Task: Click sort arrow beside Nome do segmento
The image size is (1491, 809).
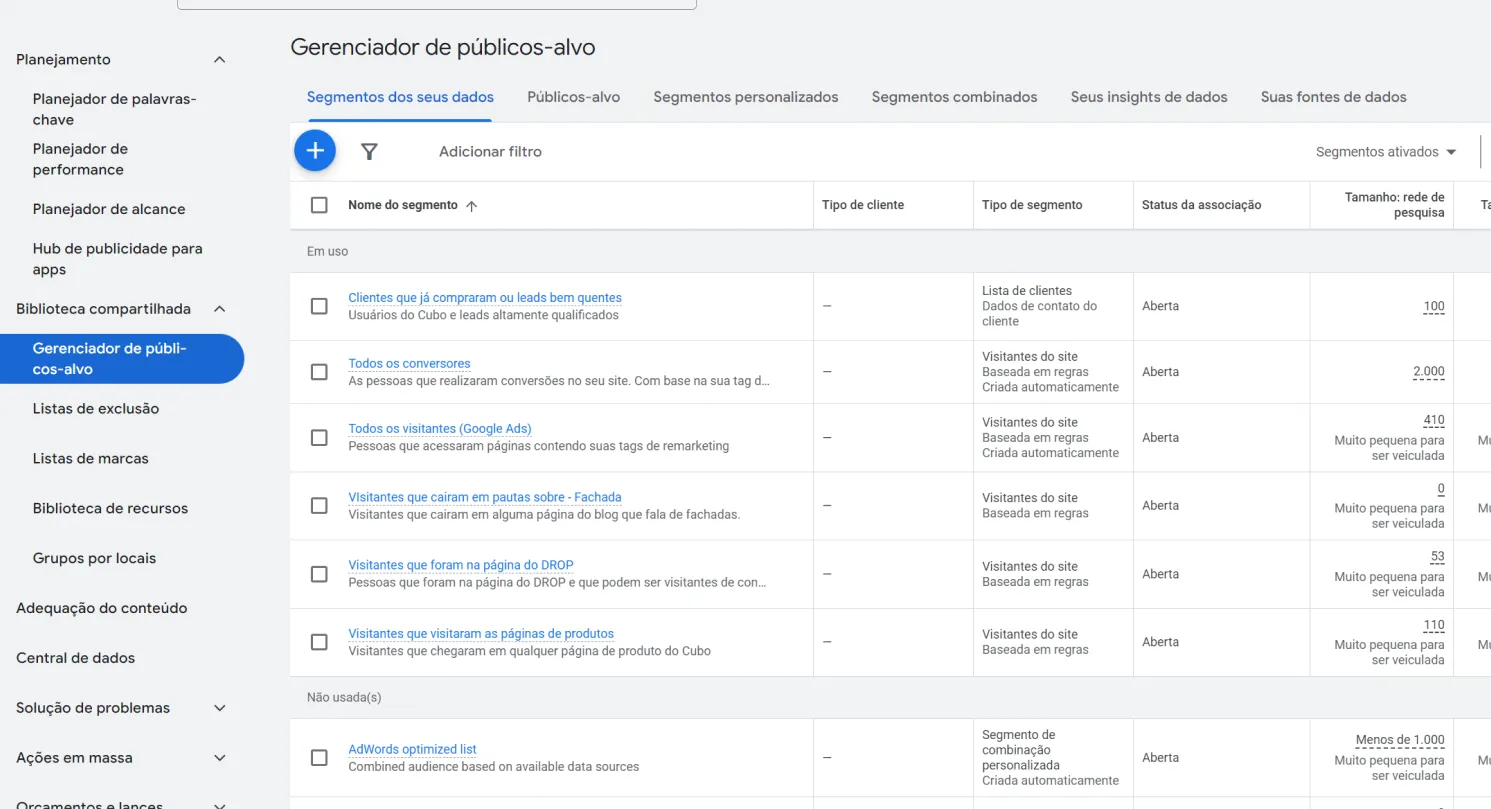Action: [472, 206]
